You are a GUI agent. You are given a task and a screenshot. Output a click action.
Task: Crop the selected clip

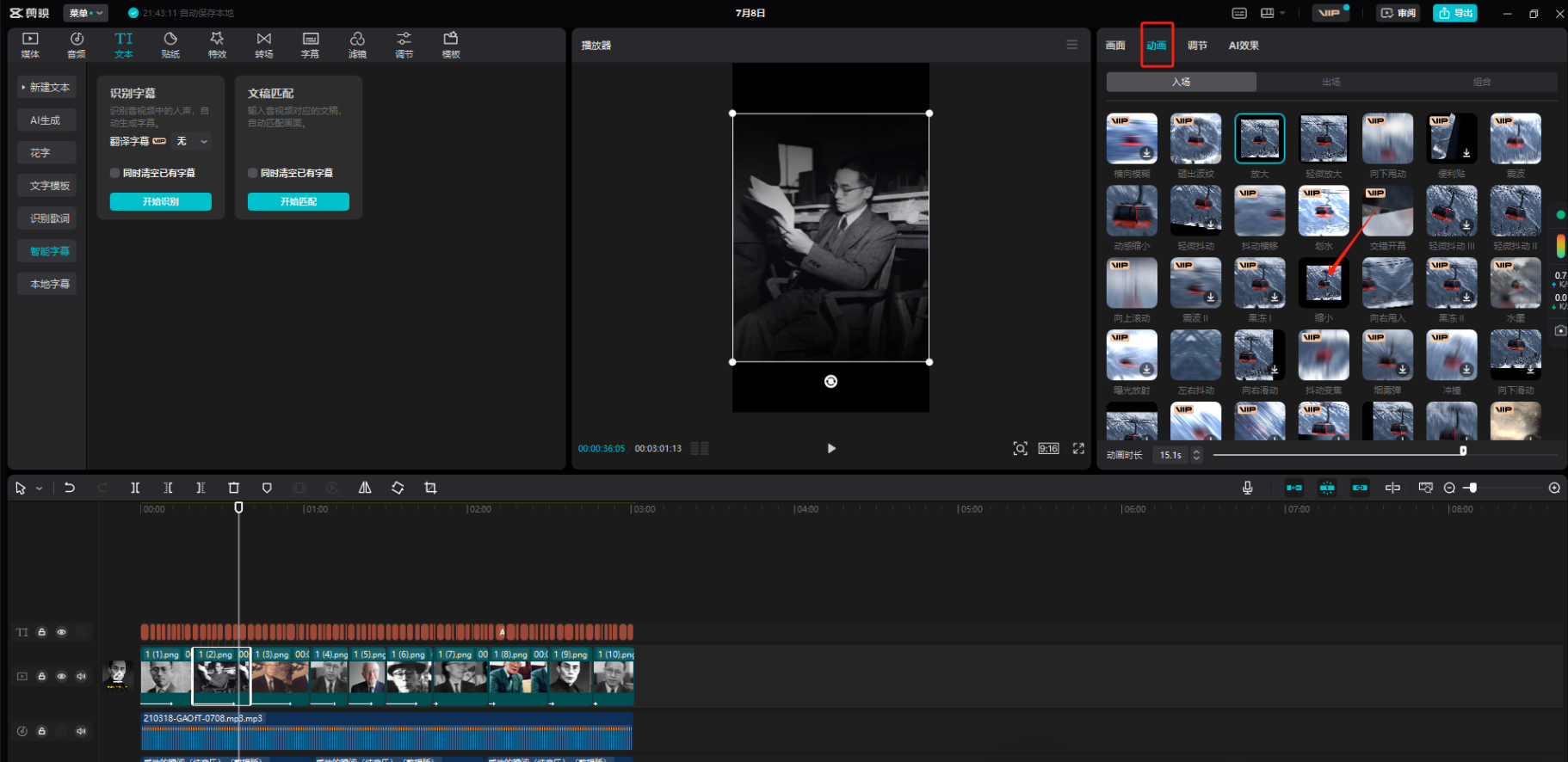tap(430, 488)
